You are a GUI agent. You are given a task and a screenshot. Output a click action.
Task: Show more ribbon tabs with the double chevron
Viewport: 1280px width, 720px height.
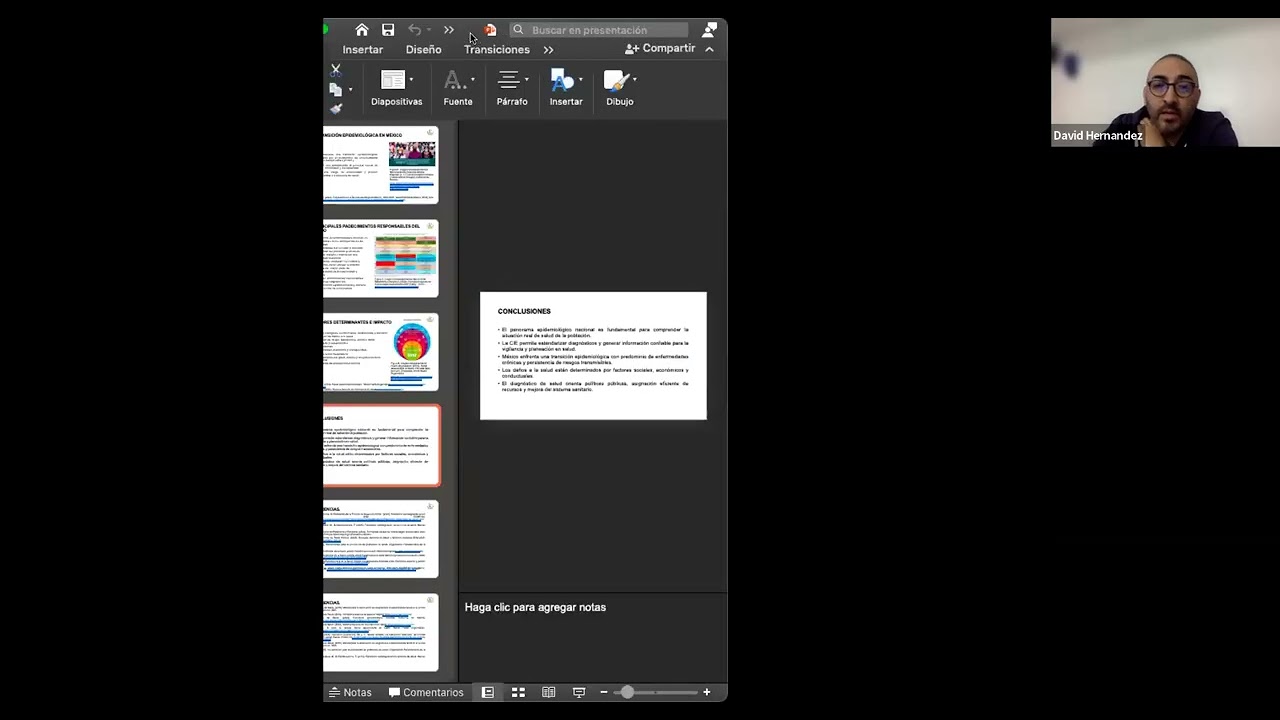point(548,49)
